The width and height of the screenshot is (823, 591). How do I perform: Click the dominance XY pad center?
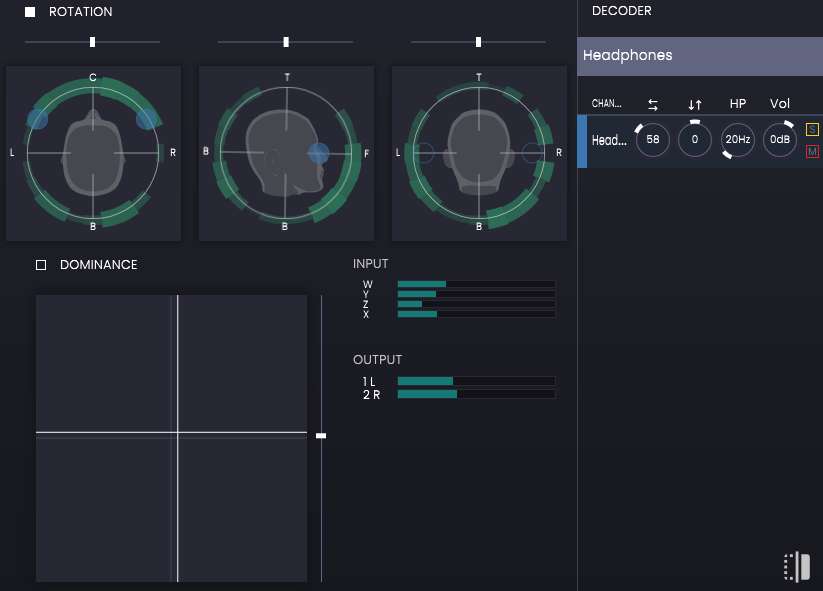(x=177, y=433)
